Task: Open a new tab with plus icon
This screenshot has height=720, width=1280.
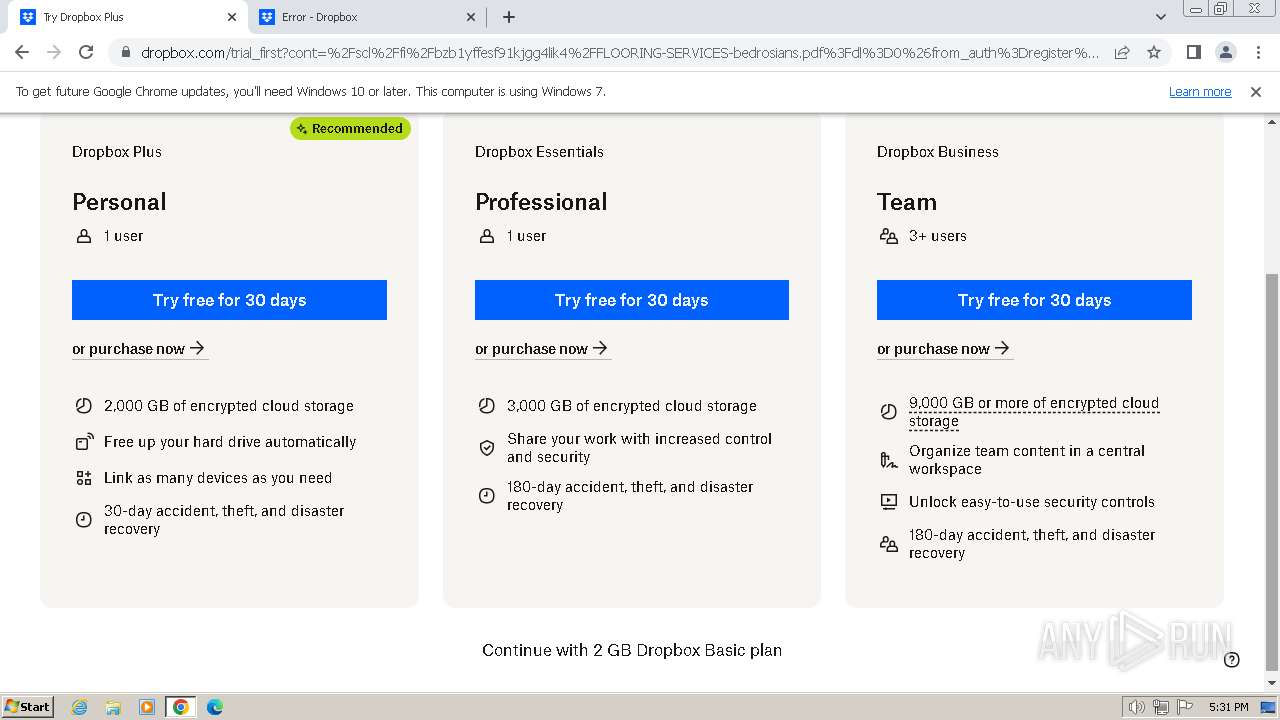Action: pyautogui.click(x=509, y=17)
